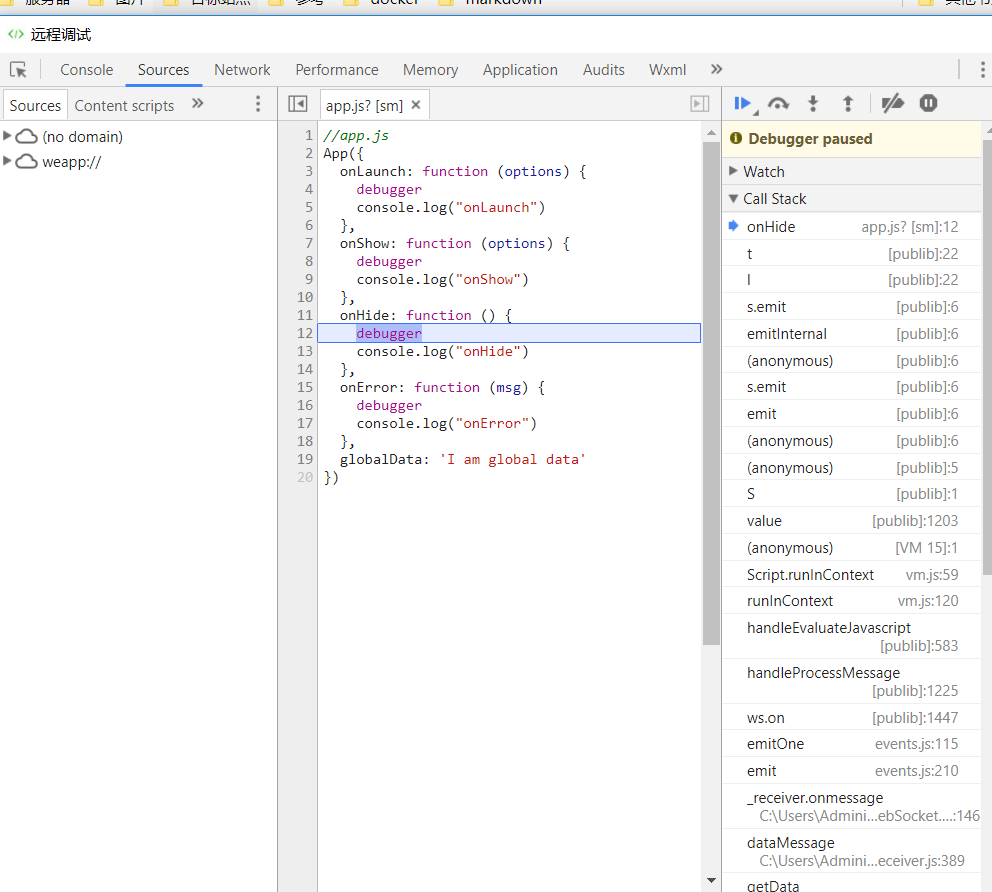Open the Network tab
The width and height of the screenshot is (992, 892).
click(242, 70)
